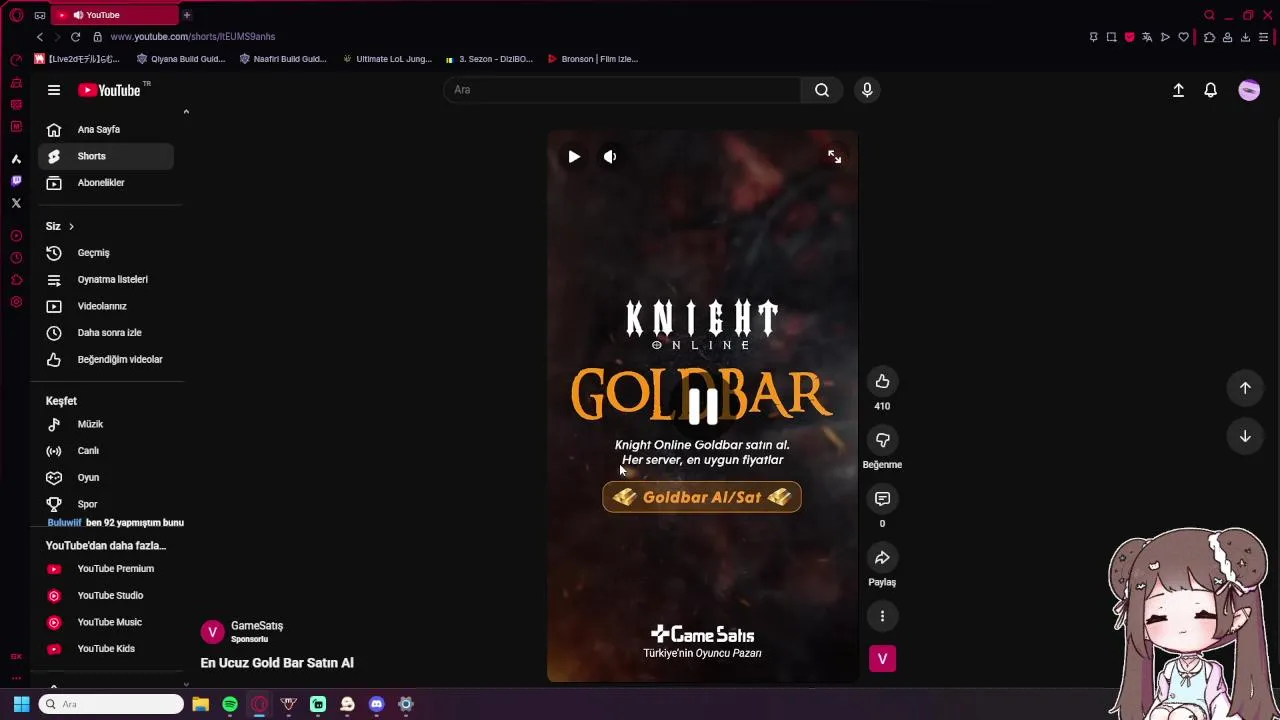Open Daha sonra izle list
This screenshot has height=720, width=1280.
(x=106, y=333)
